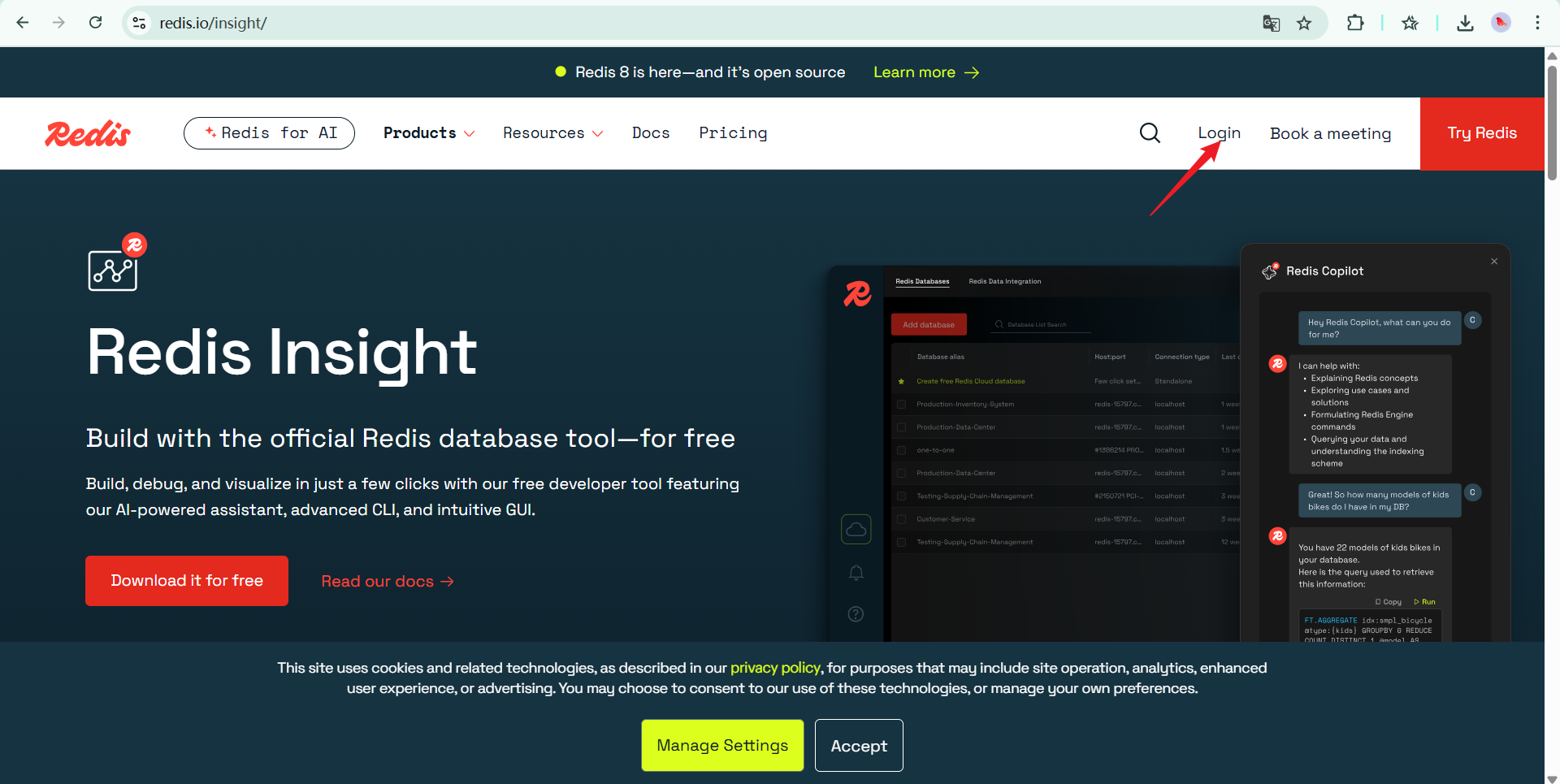1560x784 pixels.
Task: Click the Host:port column header
Action: [x=1110, y=357]
